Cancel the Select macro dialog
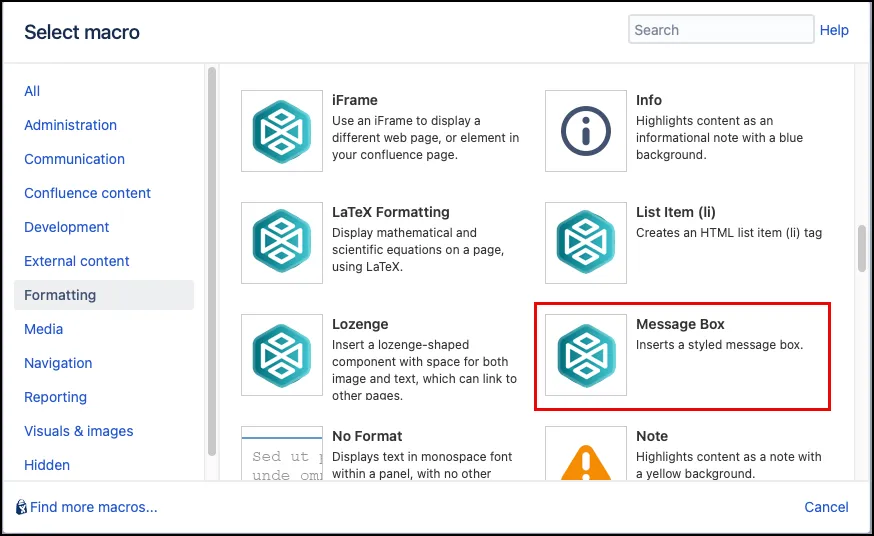 (x=826, y=507)
